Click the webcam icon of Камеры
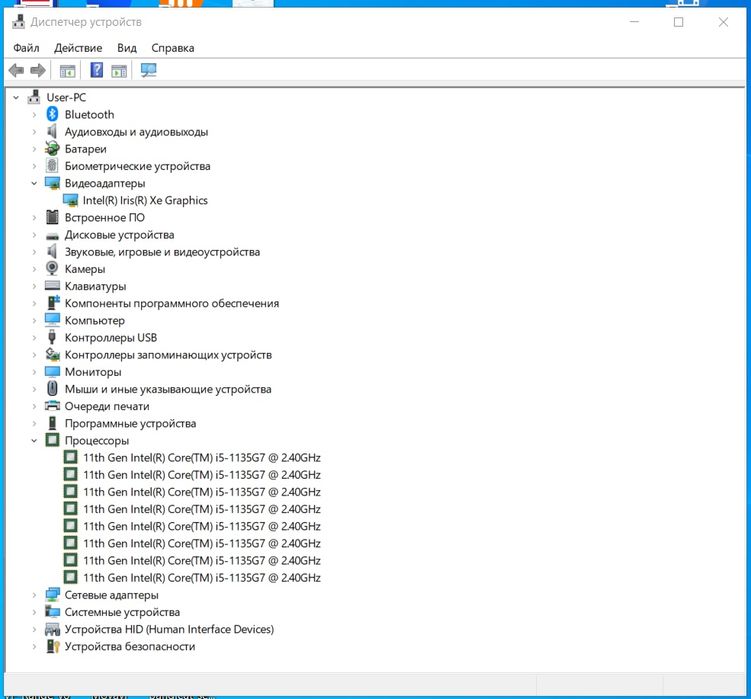This screenshot has width=751, height=699. tap(52, 268)
